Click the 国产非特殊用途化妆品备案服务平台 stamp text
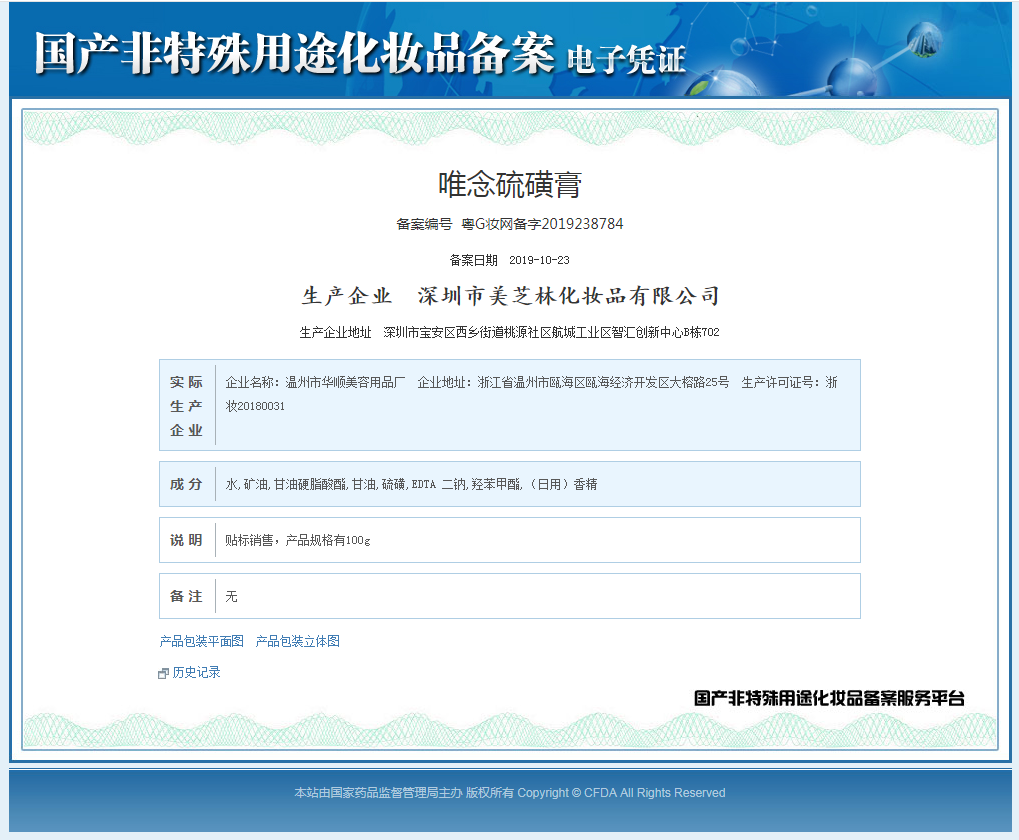 (x=829, y=698)
